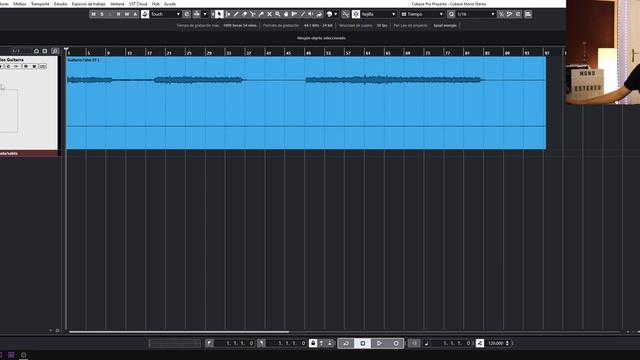
Task: Toggle the Snap on/off button
Action: point(356,14)
